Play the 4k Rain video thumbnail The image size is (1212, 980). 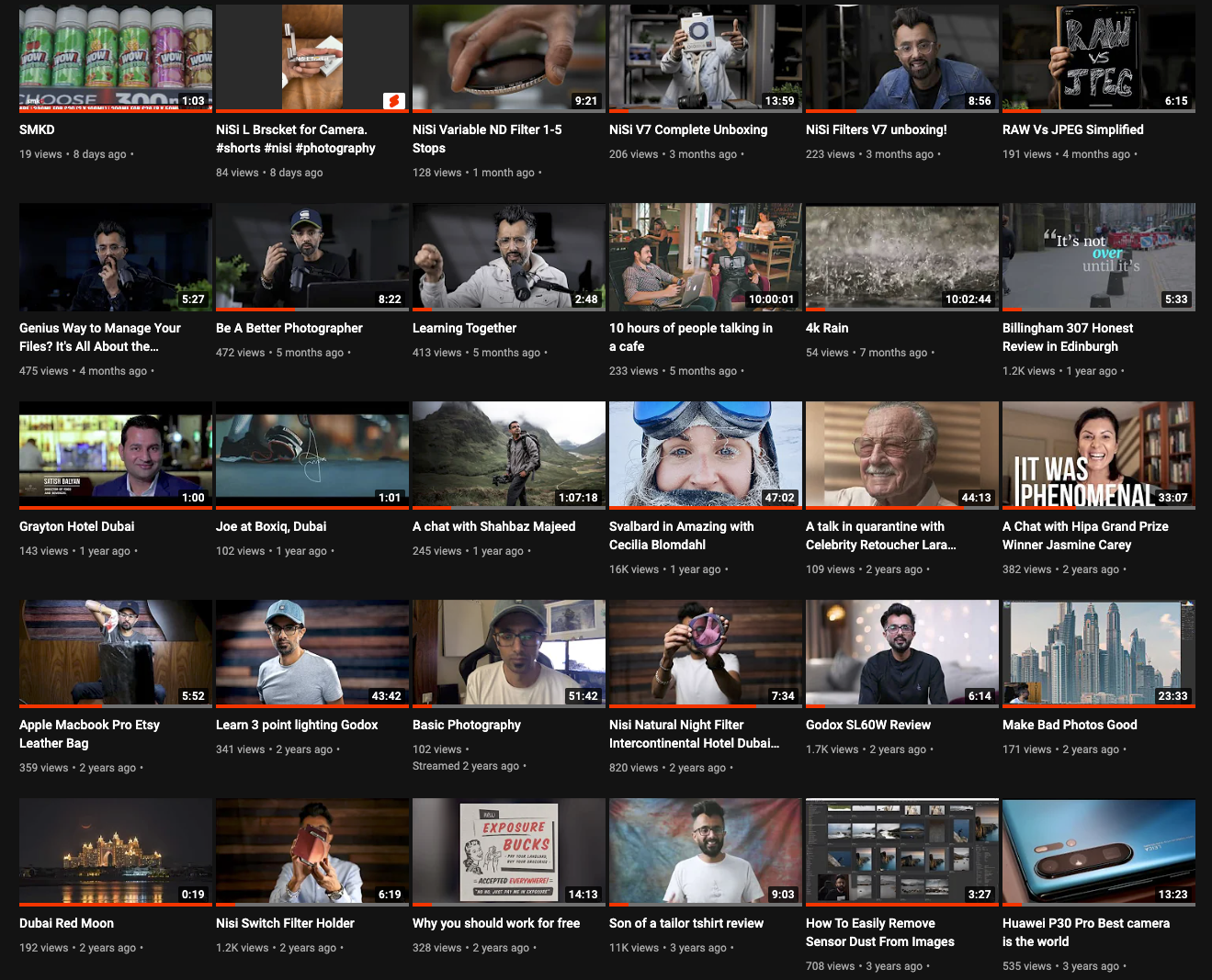tap(902, 257)
